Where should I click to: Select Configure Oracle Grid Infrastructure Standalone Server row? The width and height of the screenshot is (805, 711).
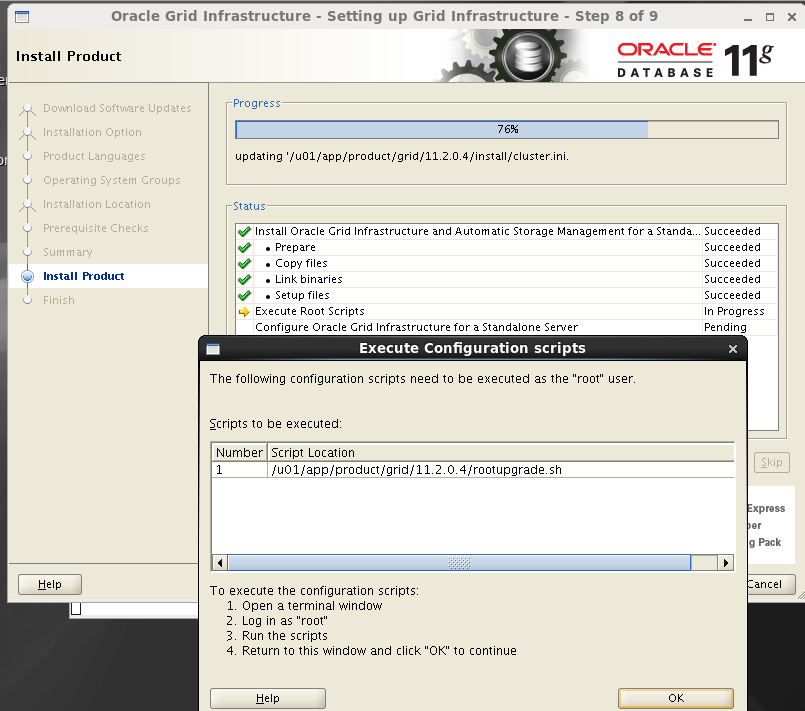pyautogui.click(x=507, y=327)
